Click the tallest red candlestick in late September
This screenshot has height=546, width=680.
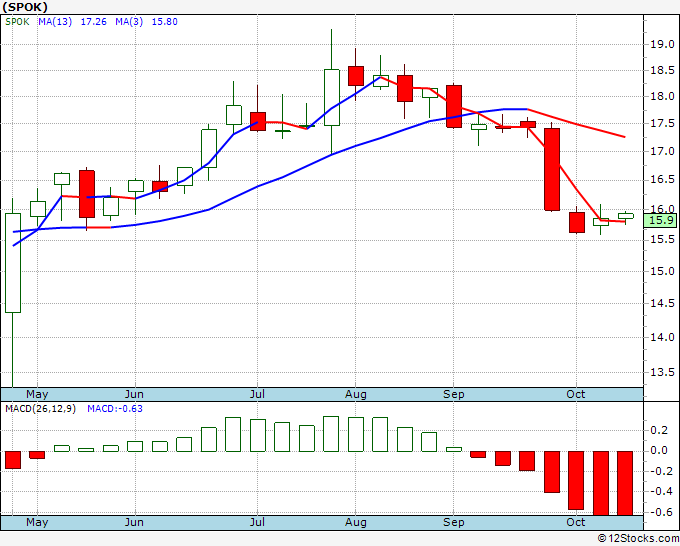point(552,169)
